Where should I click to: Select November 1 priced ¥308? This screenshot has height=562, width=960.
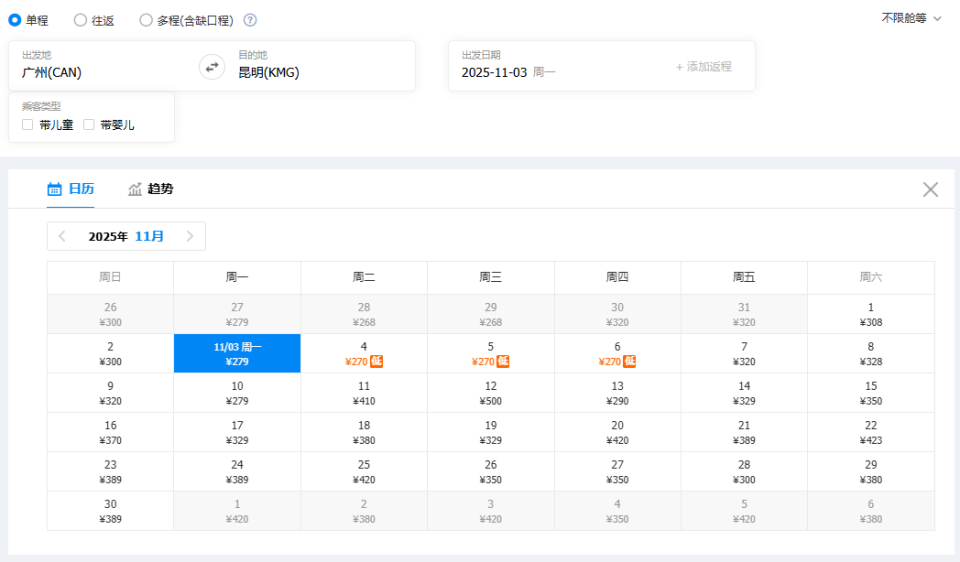pyautogui.click(x=871, y=314)
